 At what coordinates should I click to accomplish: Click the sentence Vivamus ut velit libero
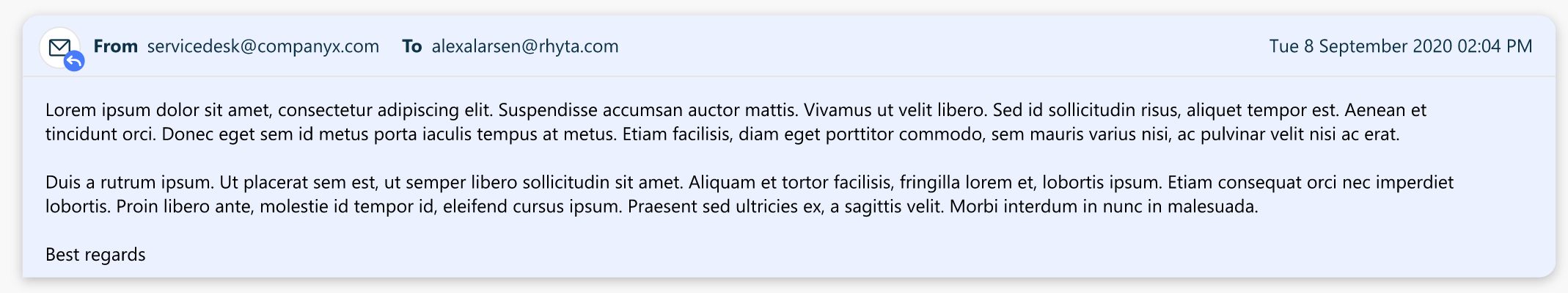pos(895,110)
